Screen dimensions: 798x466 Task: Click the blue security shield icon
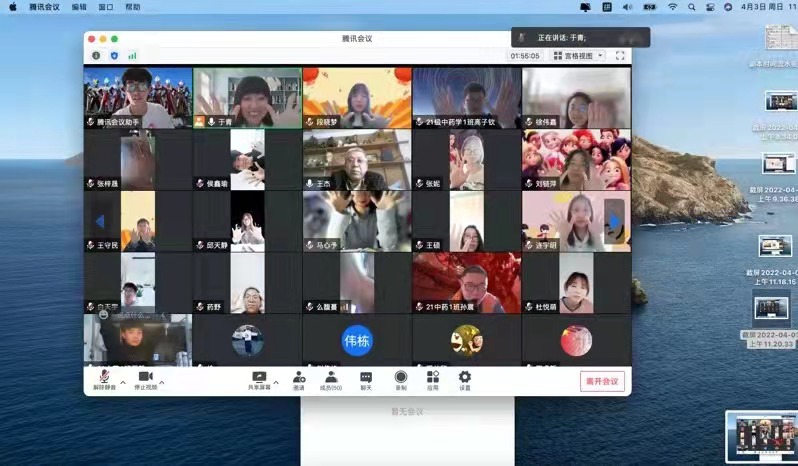113,56
